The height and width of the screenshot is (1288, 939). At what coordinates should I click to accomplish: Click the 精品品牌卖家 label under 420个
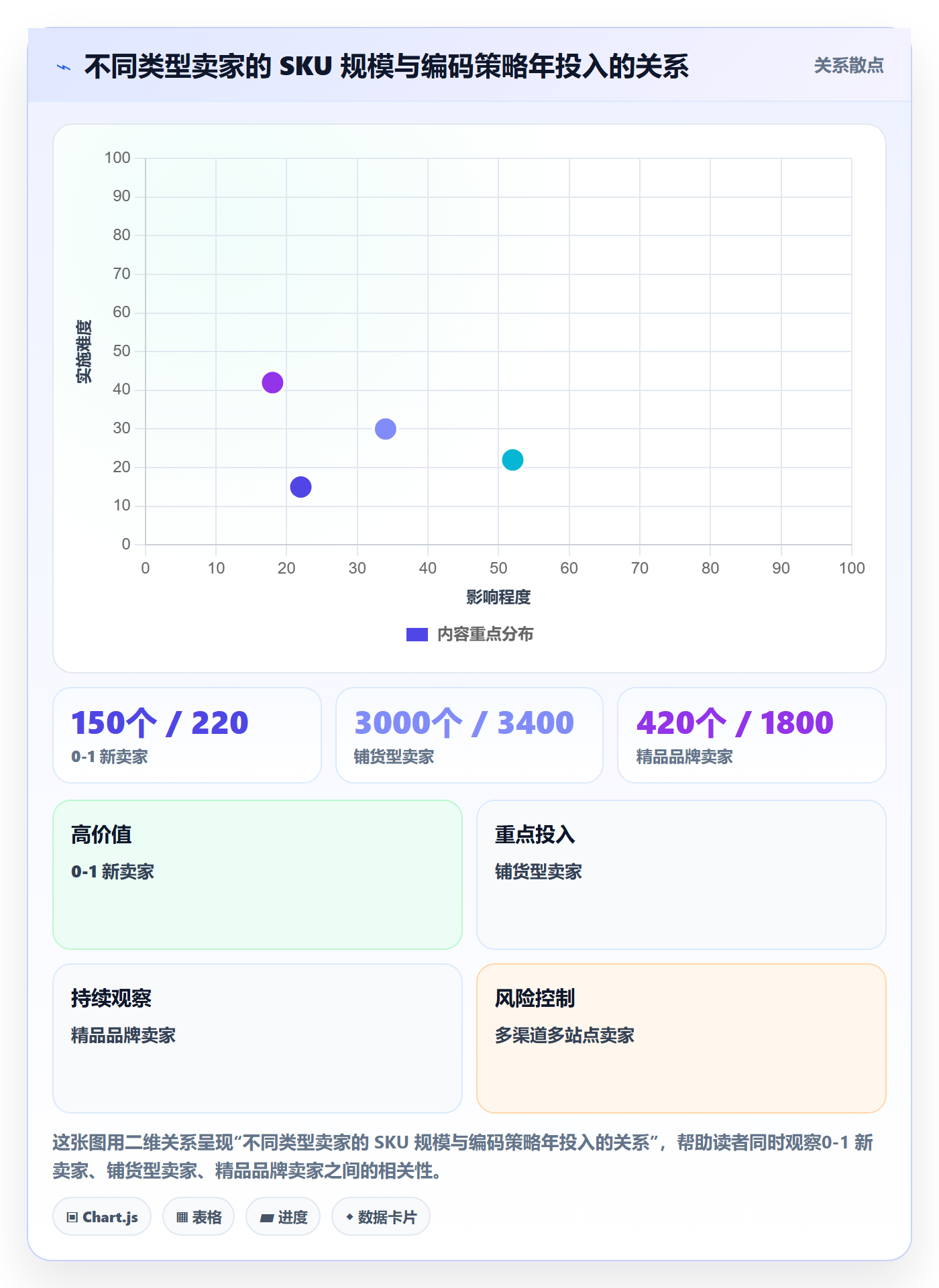click(x=684, y=757)
